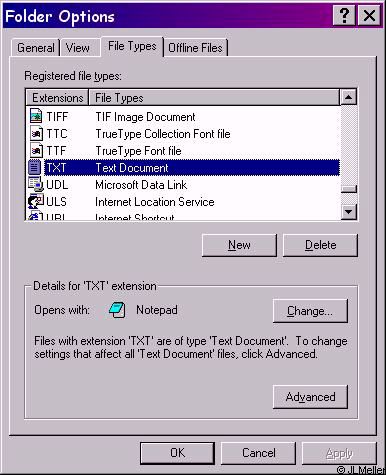Sort by the Extensions column header

(x=57, y=98)
